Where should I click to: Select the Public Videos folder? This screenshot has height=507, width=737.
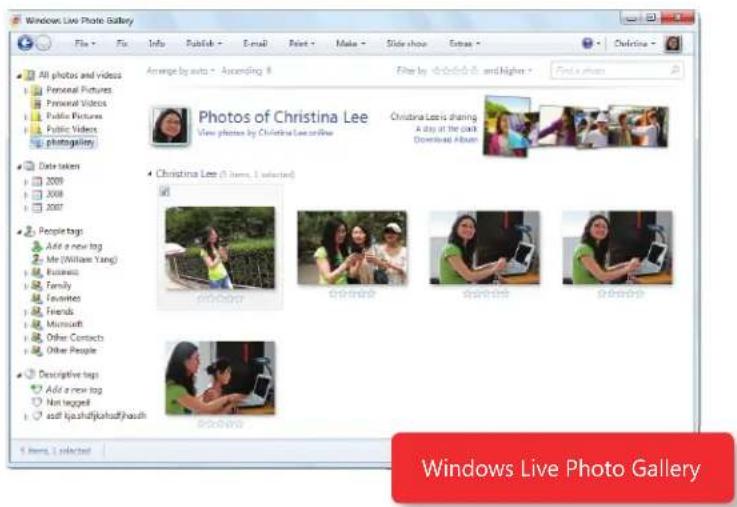tap(71, 129)
